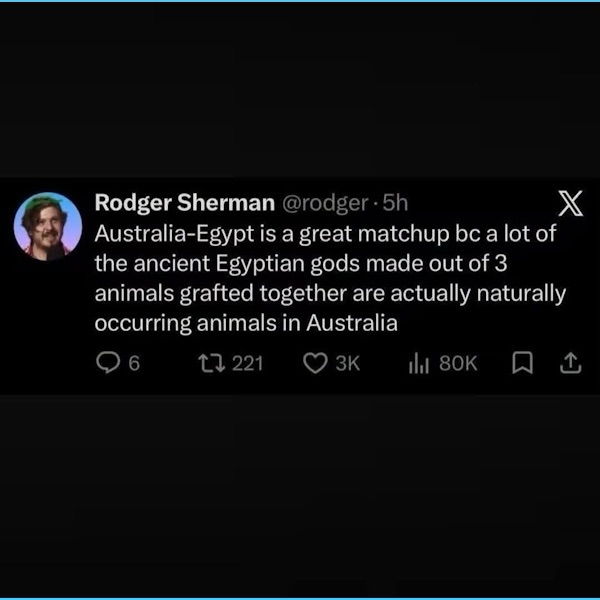Click the 3K likes count

[348, 363]
